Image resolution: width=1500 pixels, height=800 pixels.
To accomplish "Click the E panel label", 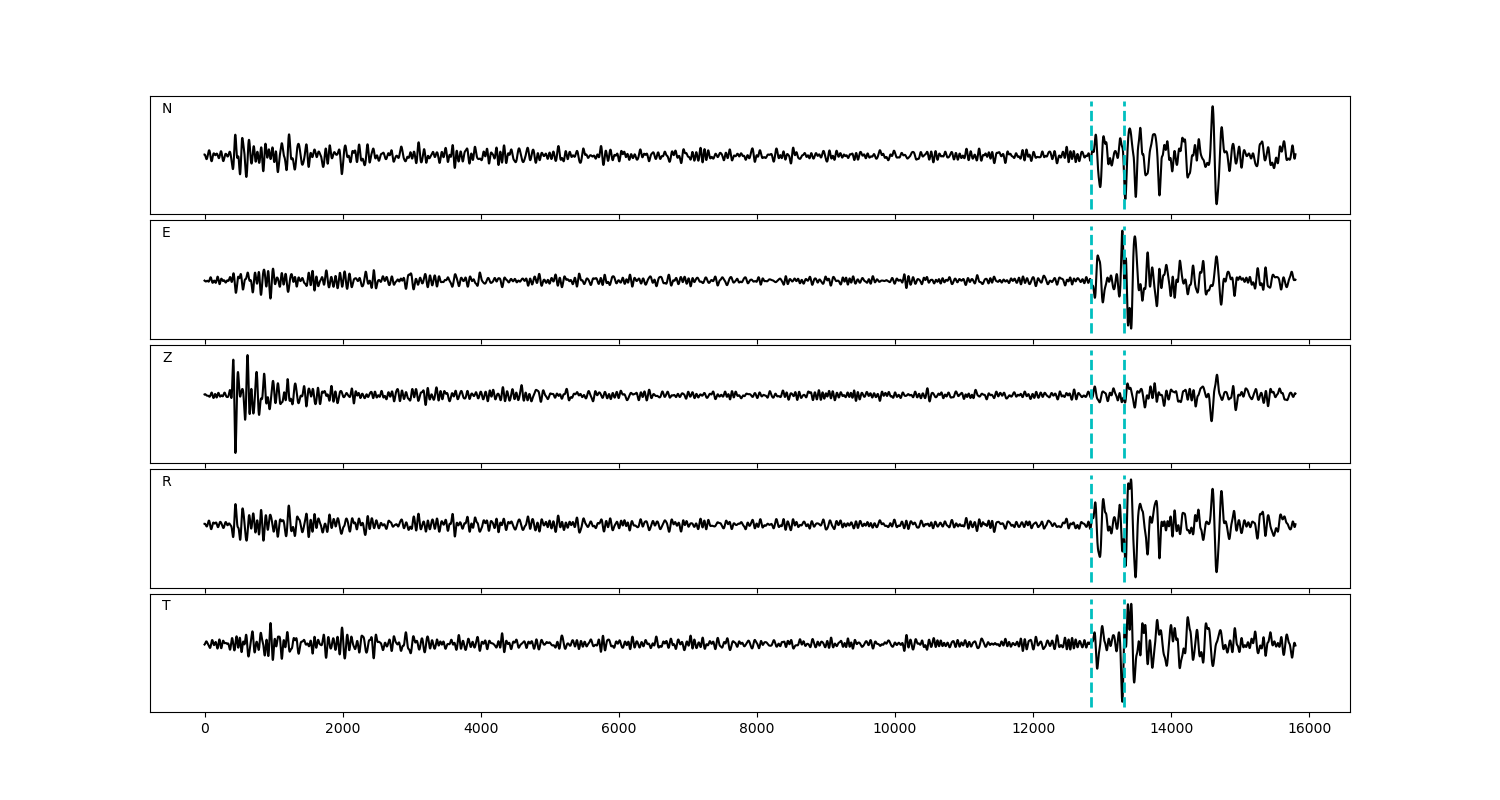I will coord(166,233).
